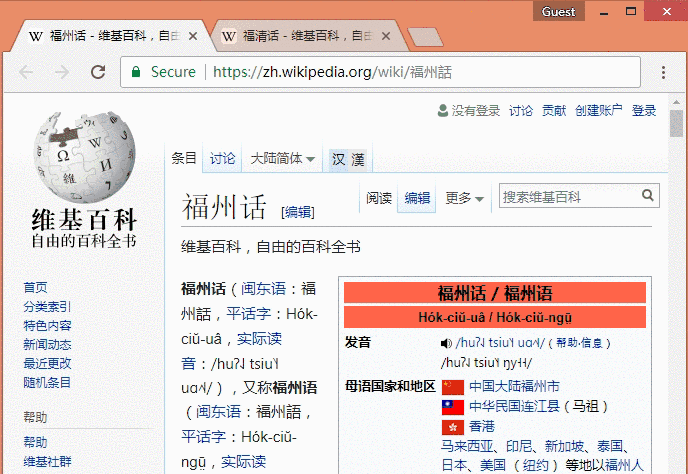The image size is (688, 474).
Task: Click the Wikipedia globe logo
Action: click(85, 156)
